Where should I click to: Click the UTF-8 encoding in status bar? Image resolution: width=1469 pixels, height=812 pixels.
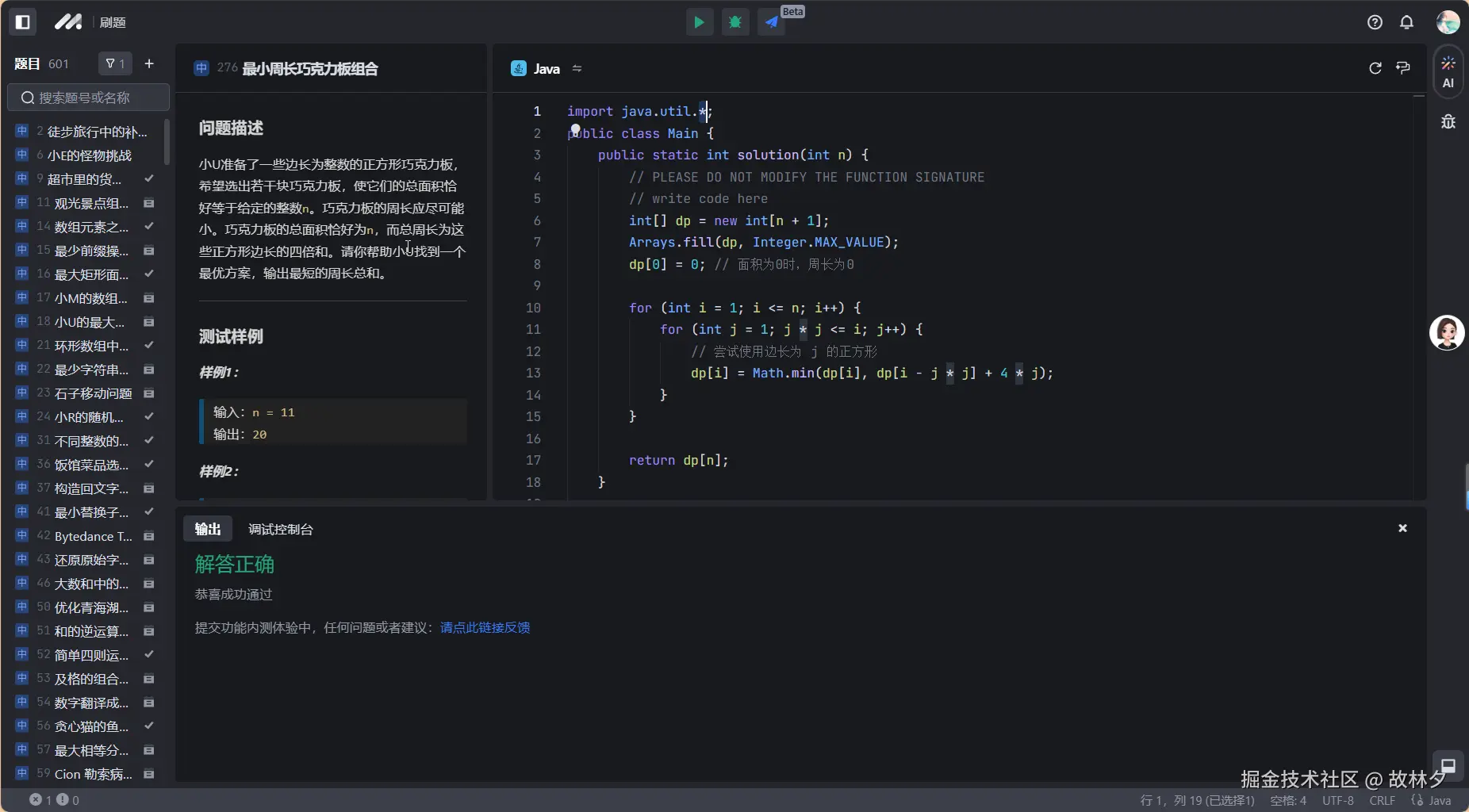1338,800
